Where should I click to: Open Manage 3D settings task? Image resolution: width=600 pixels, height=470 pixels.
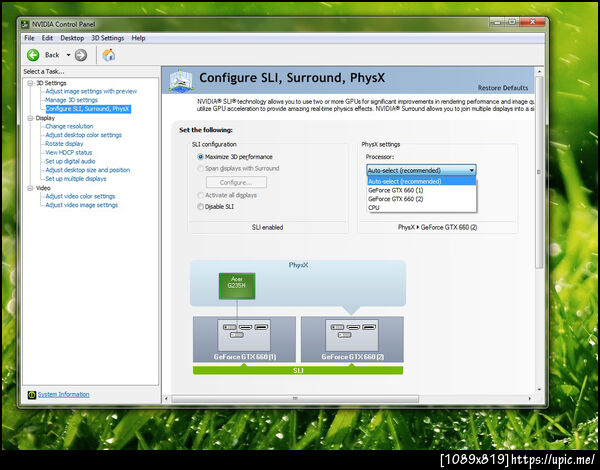(72, 100)
